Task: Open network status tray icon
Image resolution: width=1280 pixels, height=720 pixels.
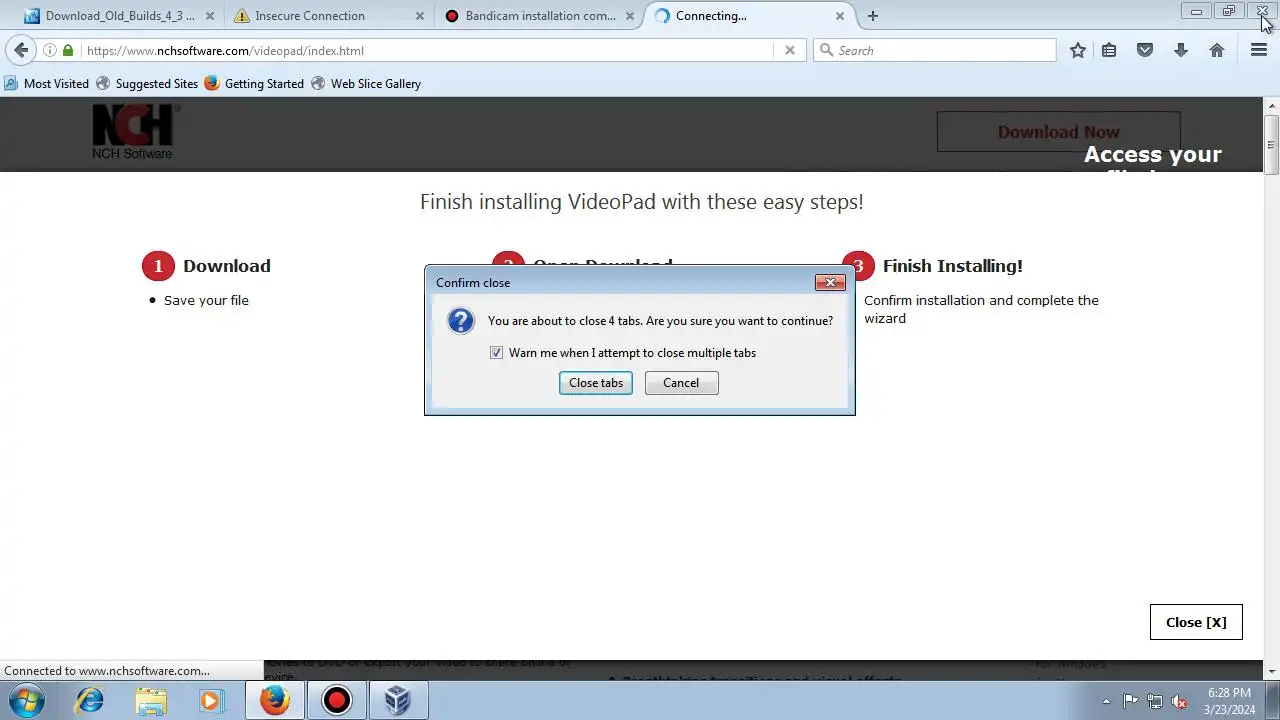Action: [1155, 701]
